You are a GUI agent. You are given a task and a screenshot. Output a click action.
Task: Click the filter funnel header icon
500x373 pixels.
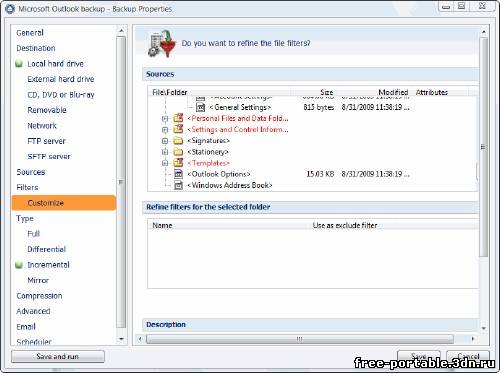(162, 44)
